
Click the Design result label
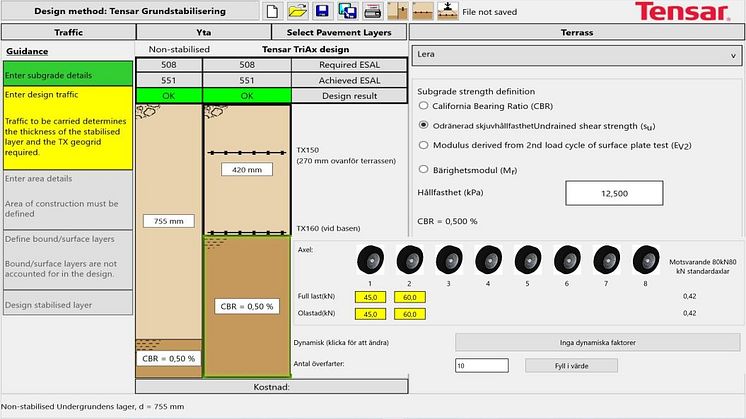[x=349, y=96]
